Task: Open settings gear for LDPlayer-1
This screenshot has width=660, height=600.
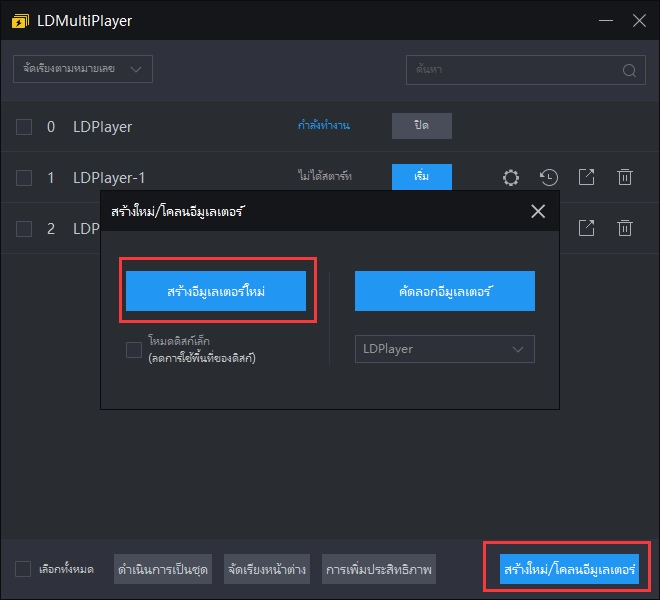Action: 511,178
